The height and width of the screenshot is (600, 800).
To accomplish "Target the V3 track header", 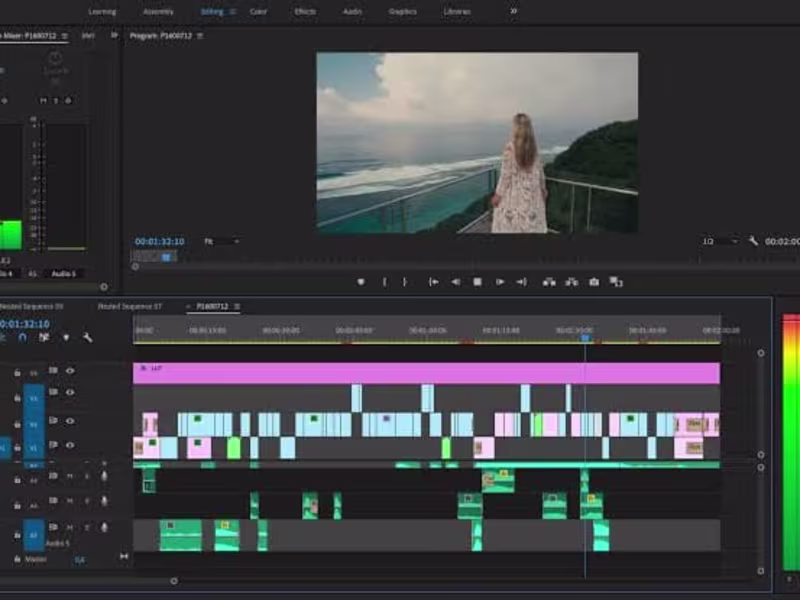I will [x=34, y=398].
